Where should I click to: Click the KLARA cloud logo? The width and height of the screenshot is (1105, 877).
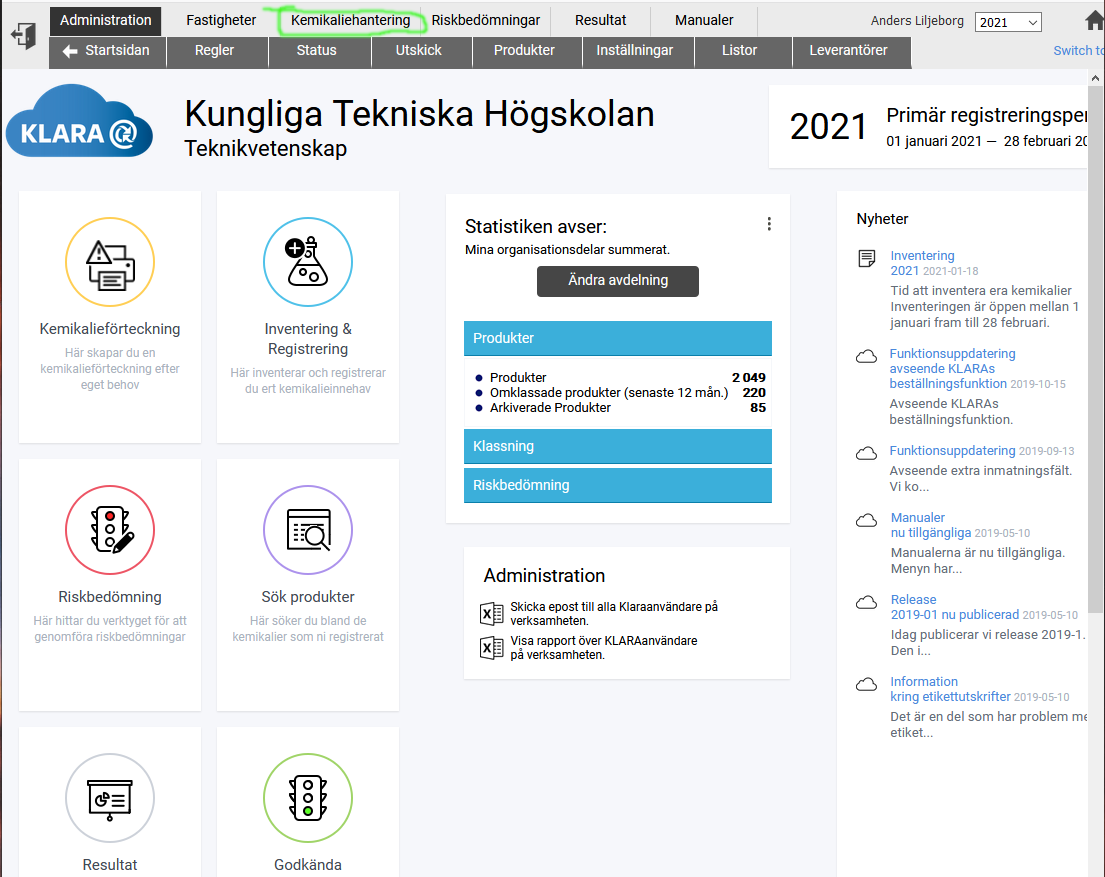coord(79,121)
